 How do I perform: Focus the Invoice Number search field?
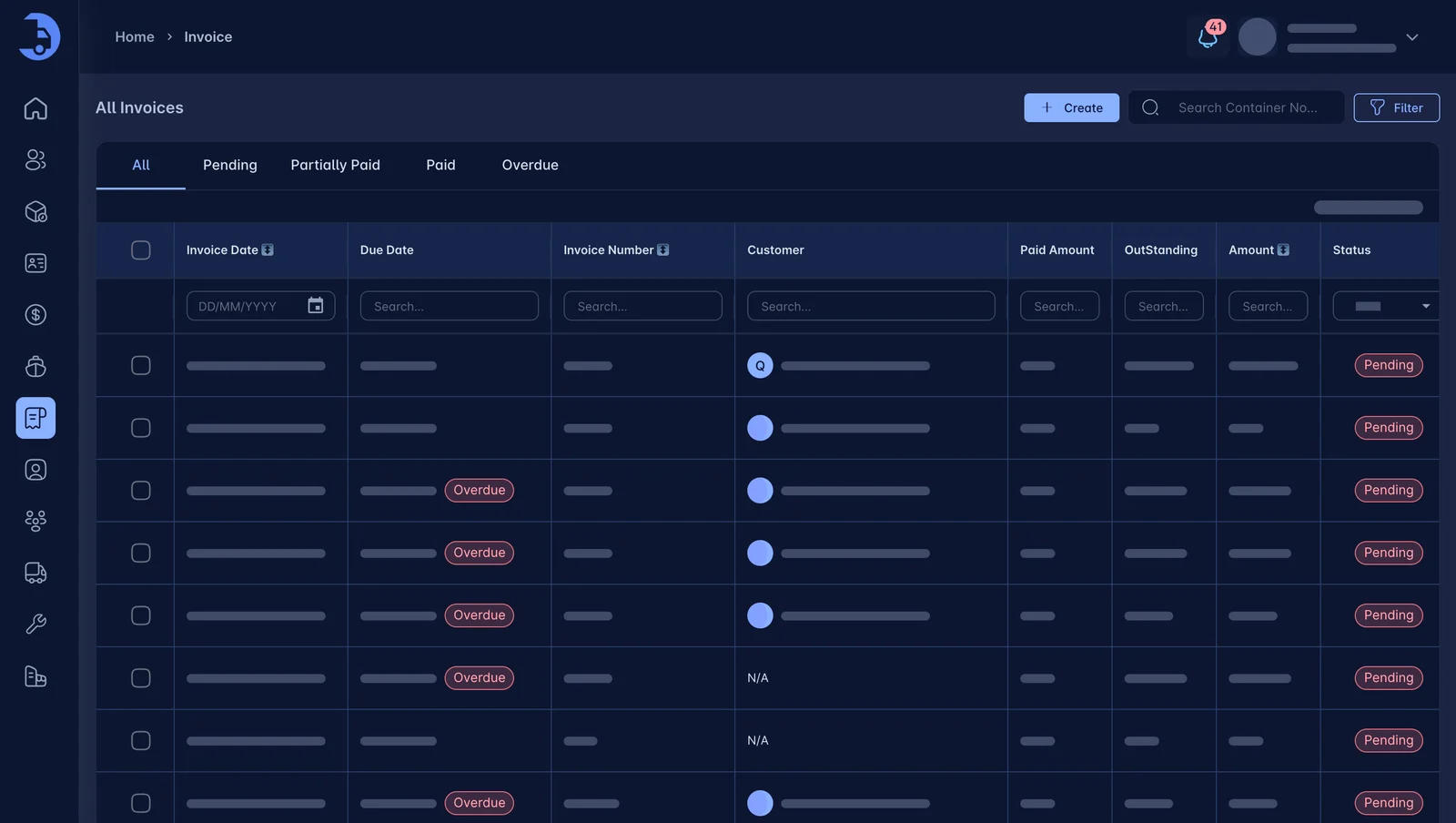pyautogui.click(x=643, y=306)
